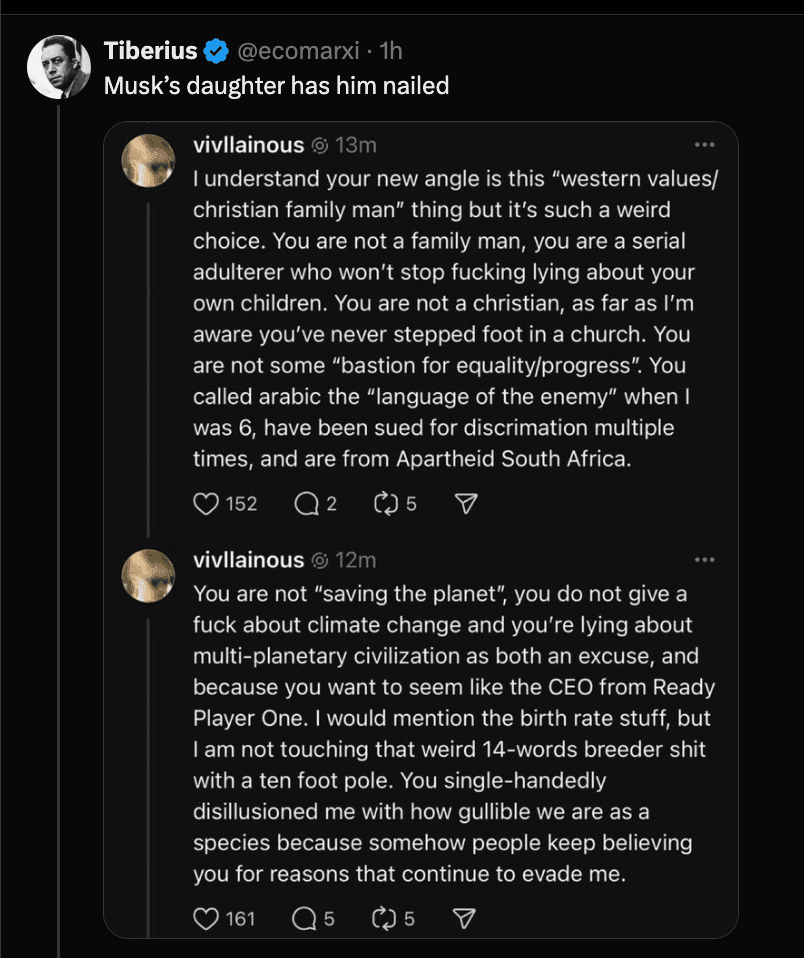Click the 1h timestamp on the tweet
The height and width of the screenshot is (958, 804).
point(391,50)
